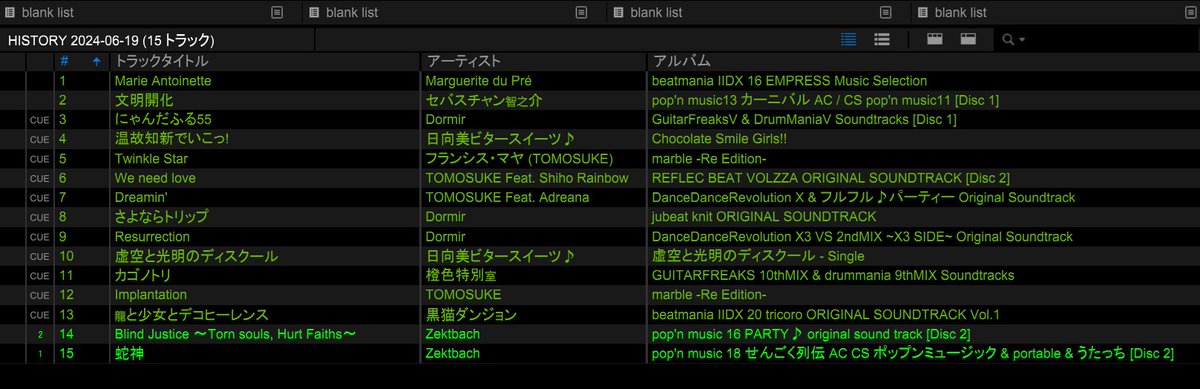Click the CUE marker on Dreamin' row

tap(40, 198)
